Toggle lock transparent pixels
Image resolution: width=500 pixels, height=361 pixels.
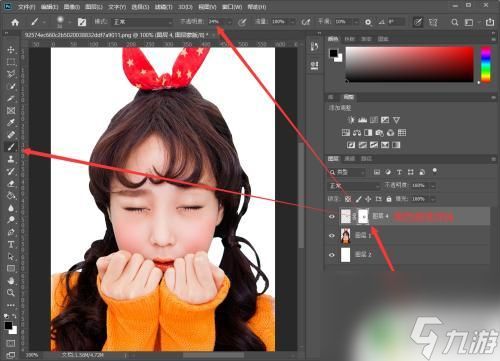(348, 199)
